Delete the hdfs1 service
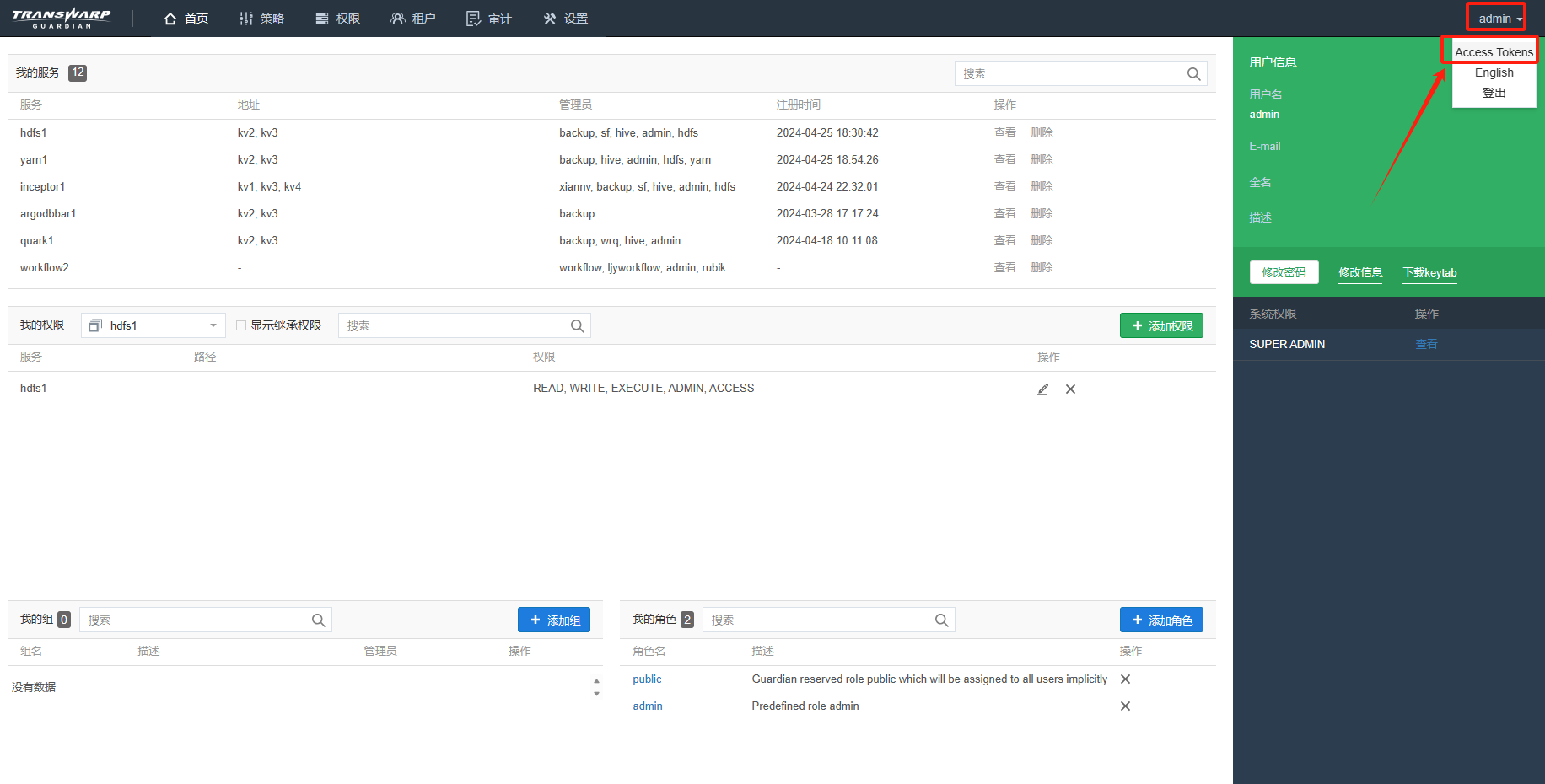1545x784 pixels. click(1042, 132)
